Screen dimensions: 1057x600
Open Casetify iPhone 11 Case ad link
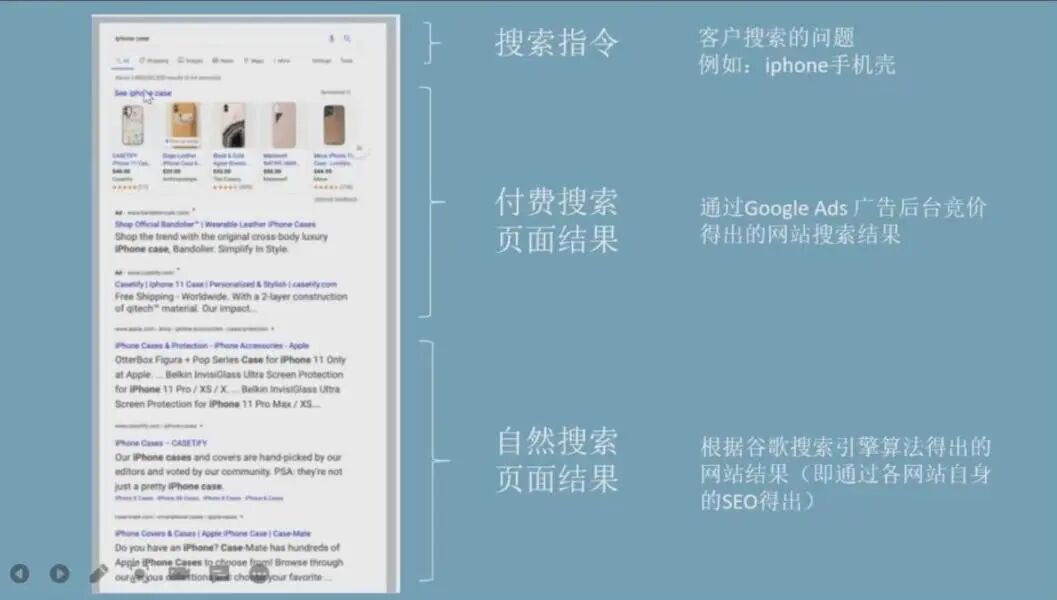(x=225, y=284)
